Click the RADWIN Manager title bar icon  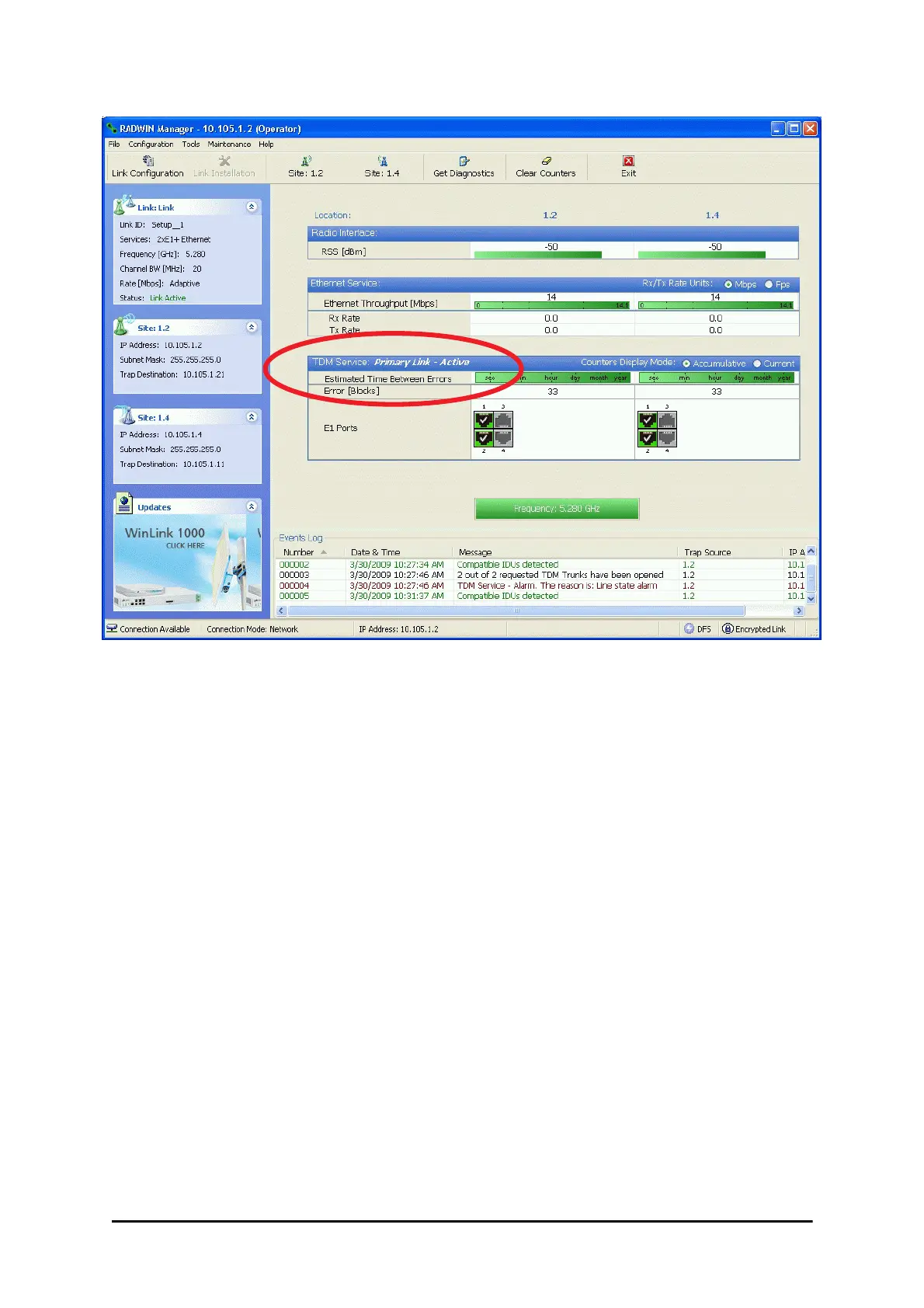tap(112, 128)
